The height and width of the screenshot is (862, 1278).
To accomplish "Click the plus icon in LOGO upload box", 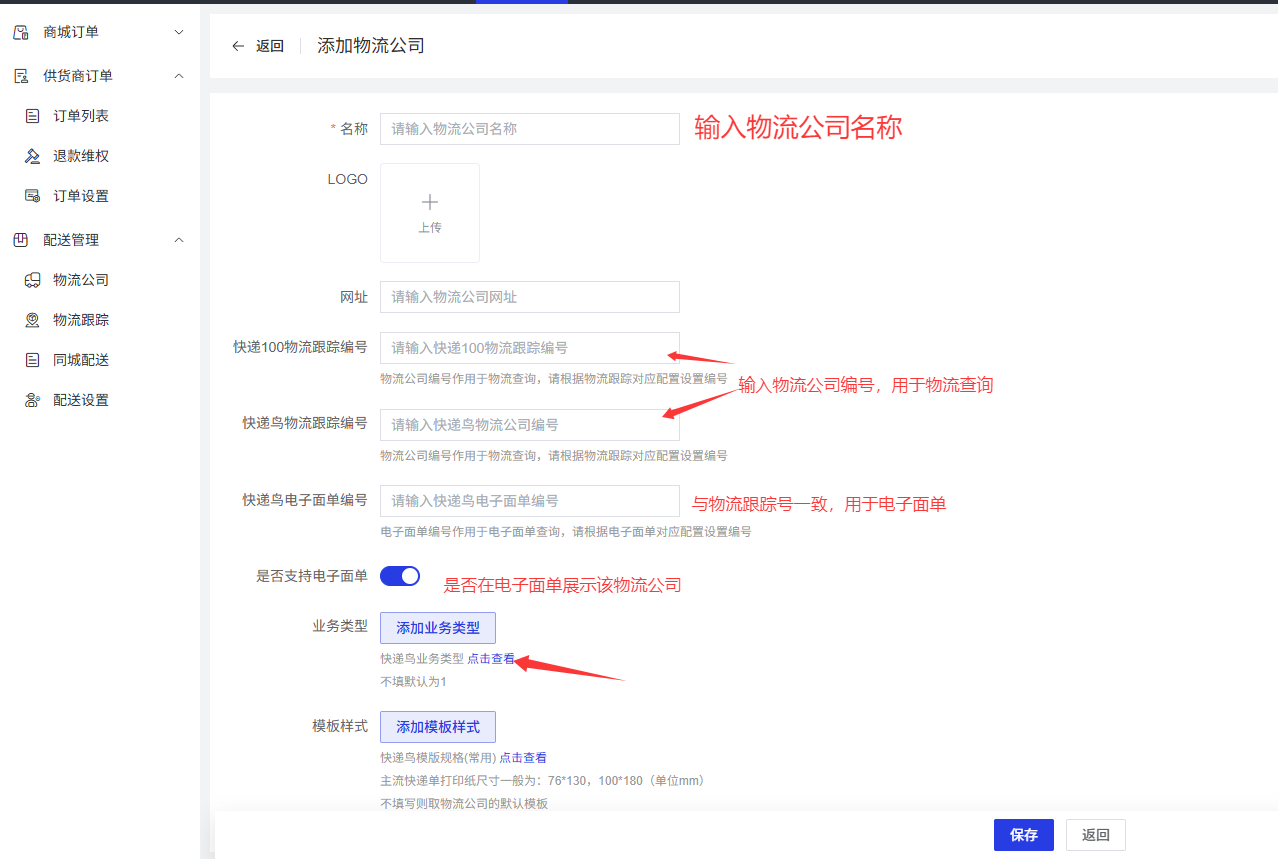I will point(430,202).
